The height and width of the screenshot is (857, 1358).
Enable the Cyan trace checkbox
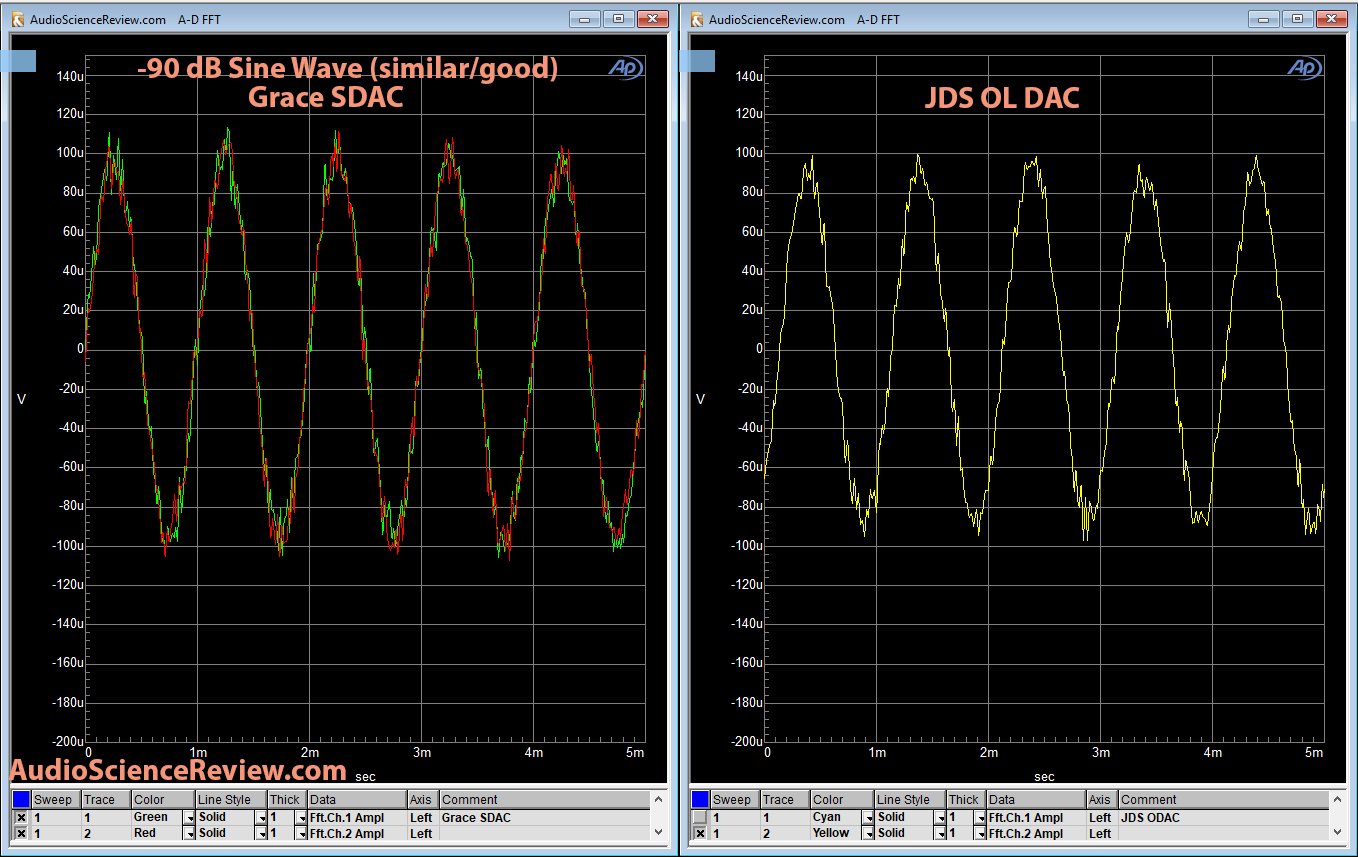[700, 818]
